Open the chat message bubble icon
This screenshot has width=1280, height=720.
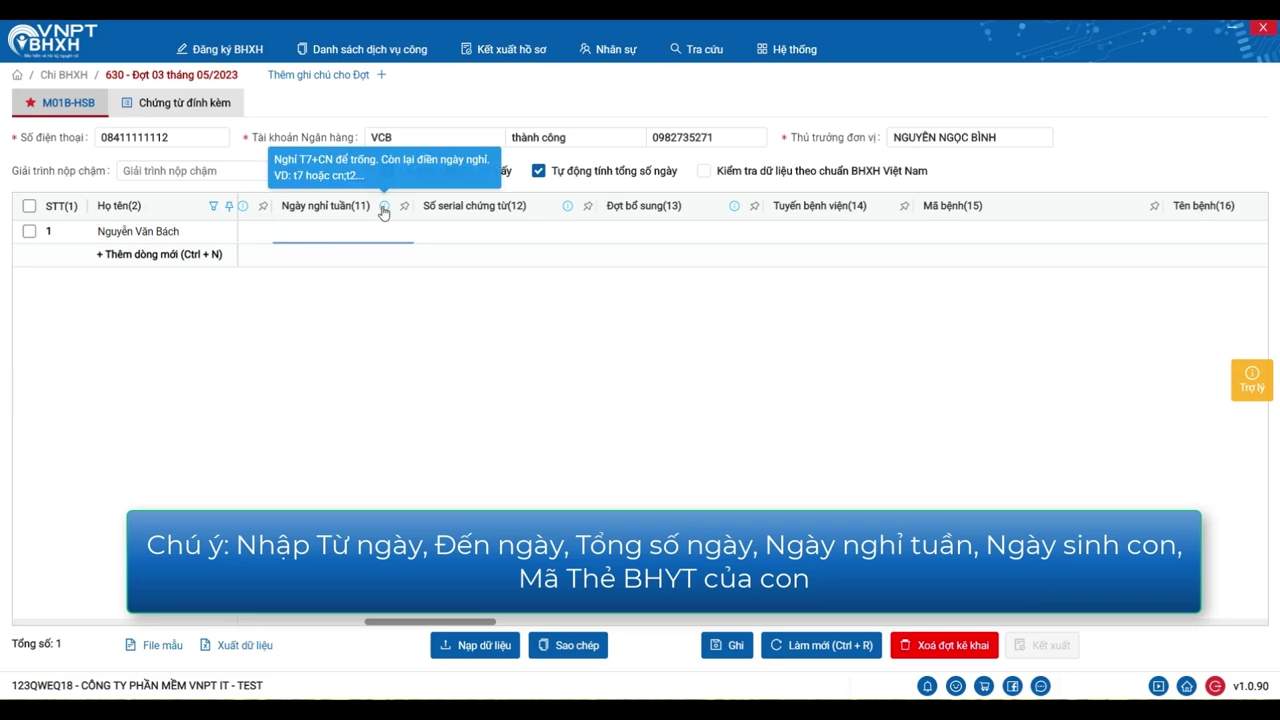[x=1041, y=686]
